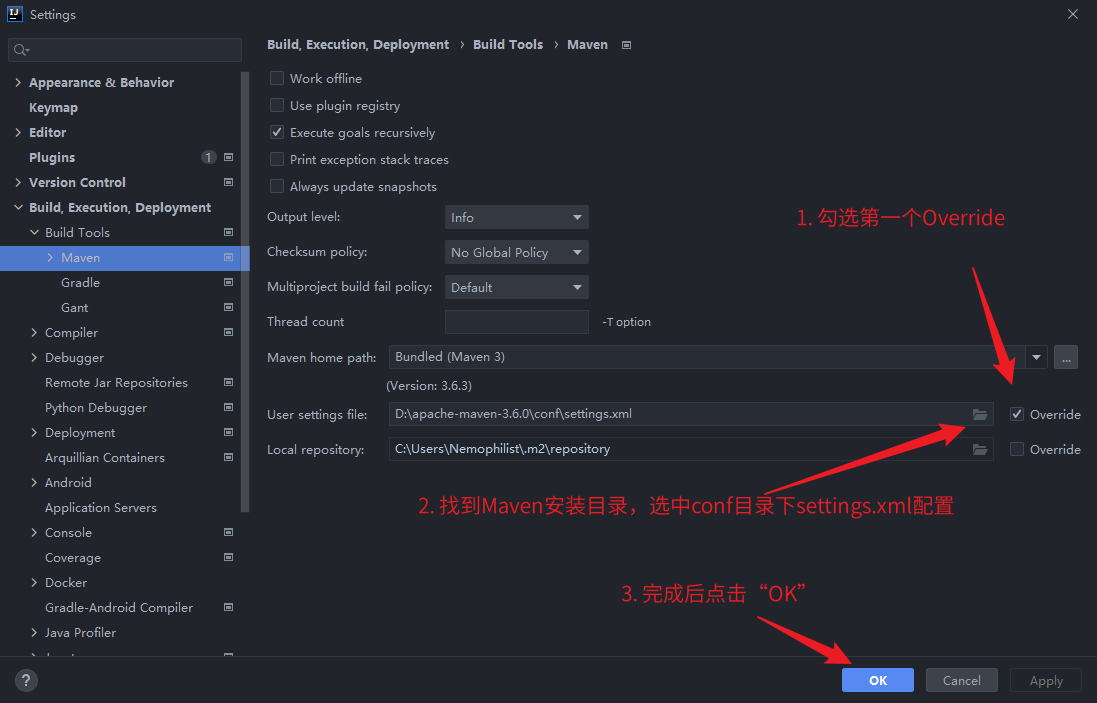The width and height of the screenshot is (1097, 703).
Task: Toggle Override for Local repository
Action: (1017, 449)
